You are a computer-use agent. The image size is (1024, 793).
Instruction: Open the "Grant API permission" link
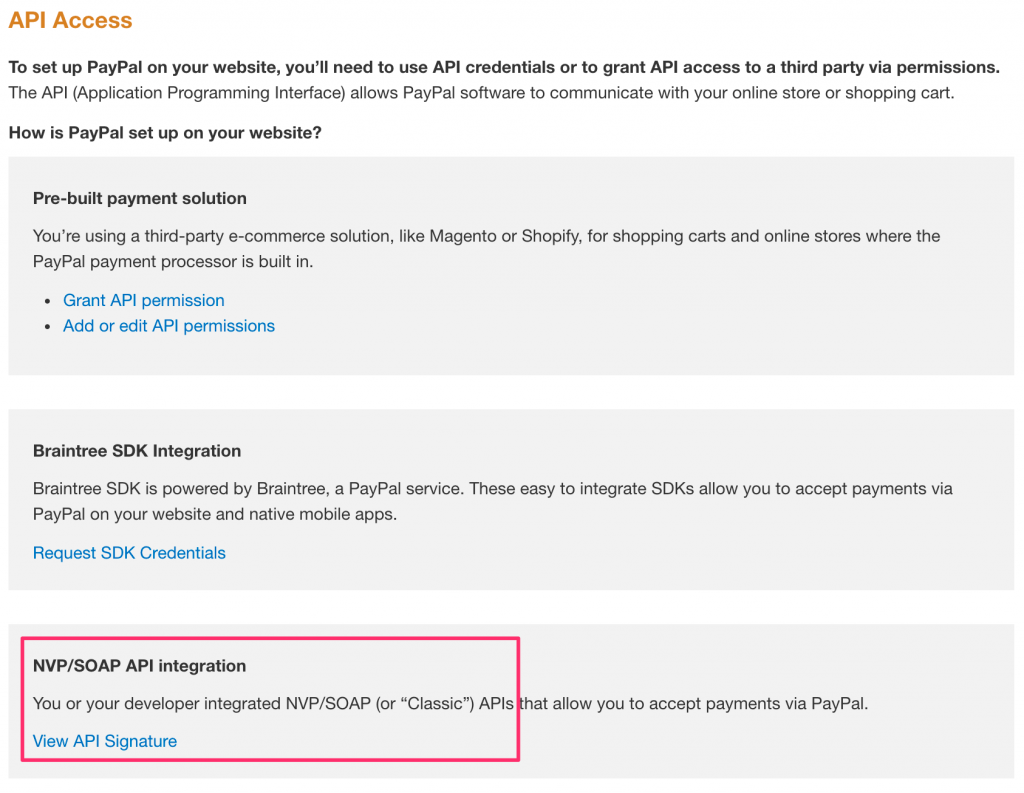coord(143,300)
